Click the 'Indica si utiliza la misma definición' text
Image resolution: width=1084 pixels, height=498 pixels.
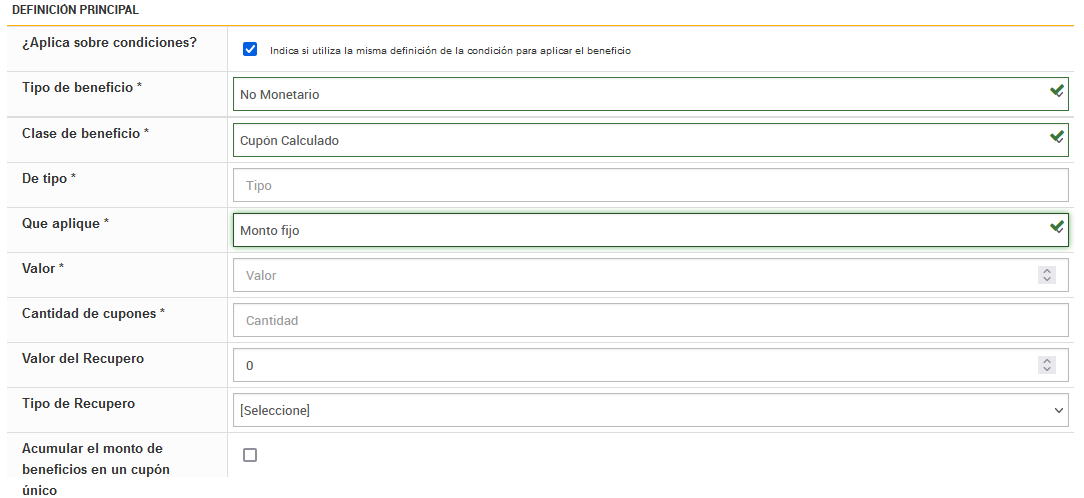click(450, 50)
